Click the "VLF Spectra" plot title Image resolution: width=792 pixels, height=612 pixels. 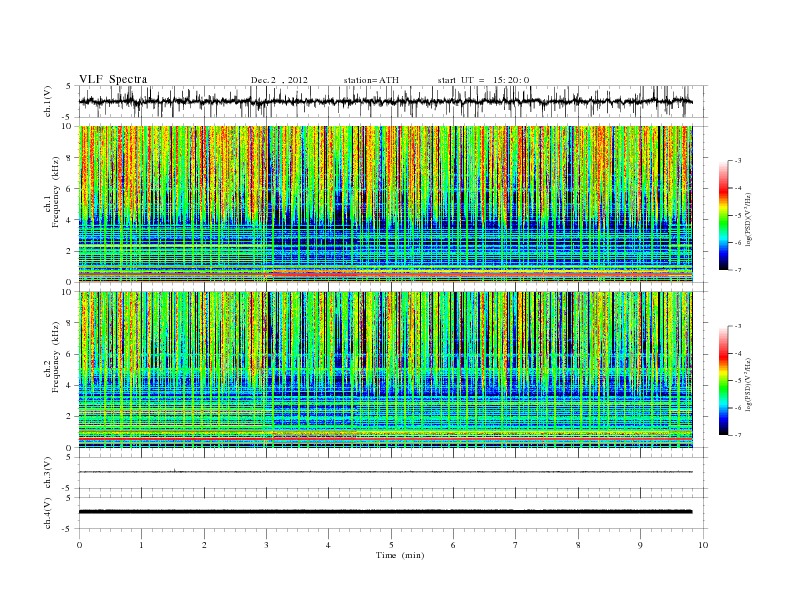tap(113, 79)
